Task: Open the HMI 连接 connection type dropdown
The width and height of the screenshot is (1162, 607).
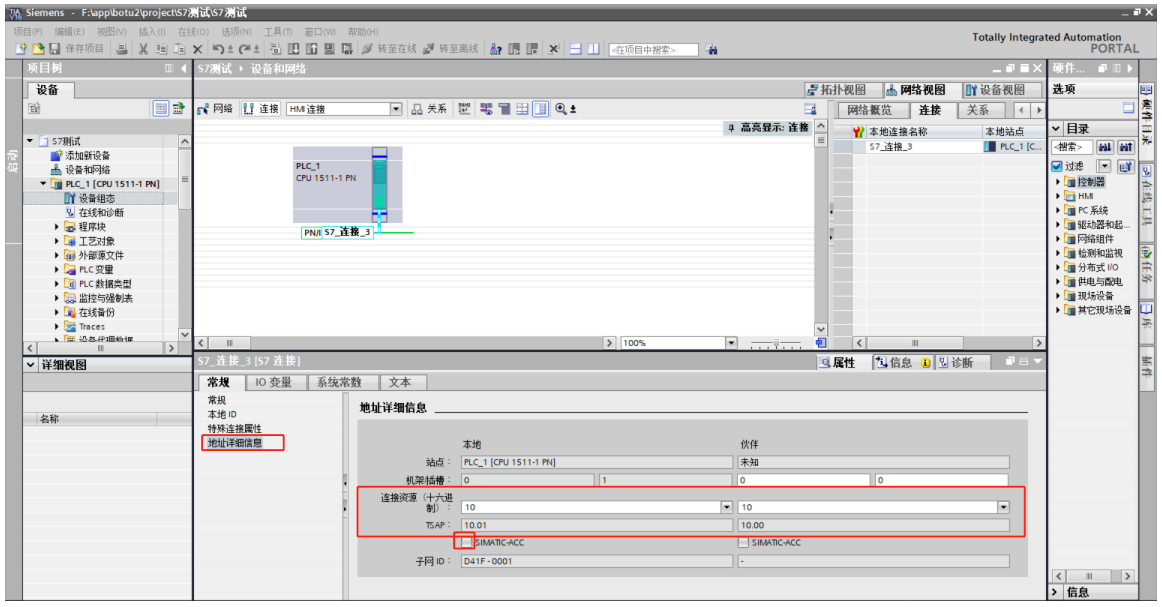Action: [x=396, y=109]
